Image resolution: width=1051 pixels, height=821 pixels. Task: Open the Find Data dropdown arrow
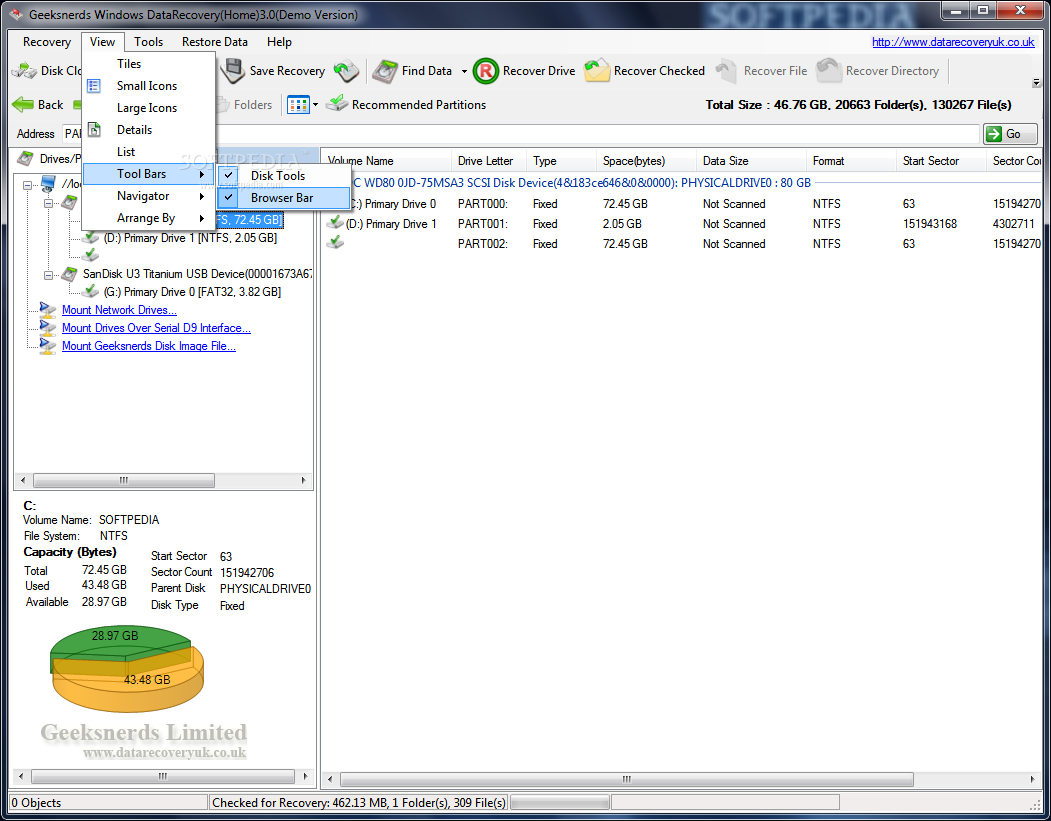[464, 71]
